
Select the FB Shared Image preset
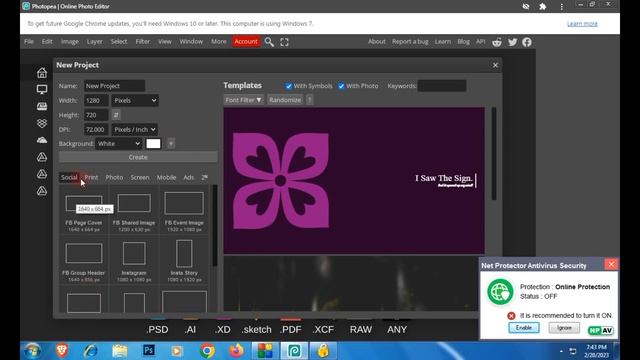[x=134, y=210]
